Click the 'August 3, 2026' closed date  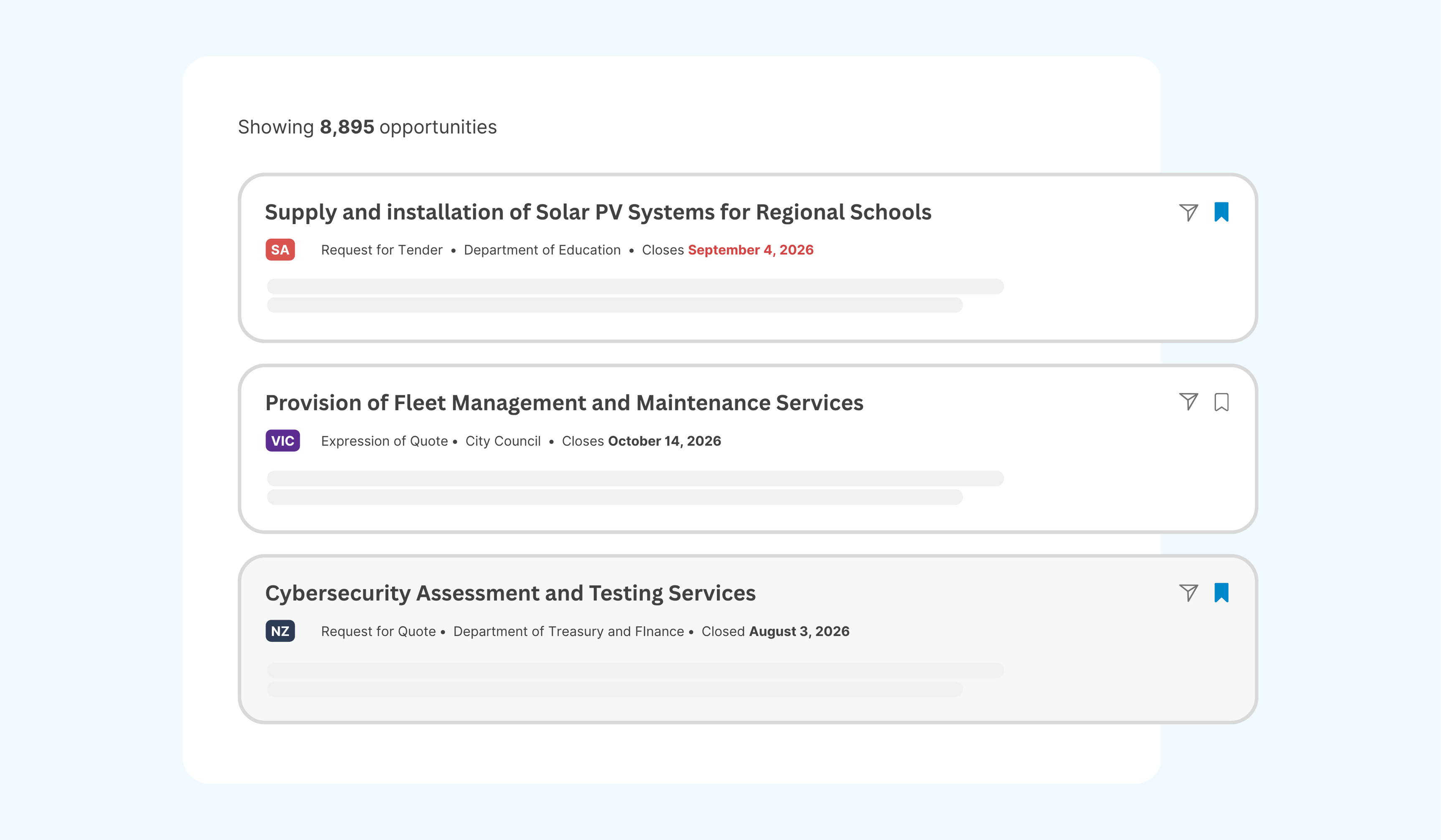[799, 631]
